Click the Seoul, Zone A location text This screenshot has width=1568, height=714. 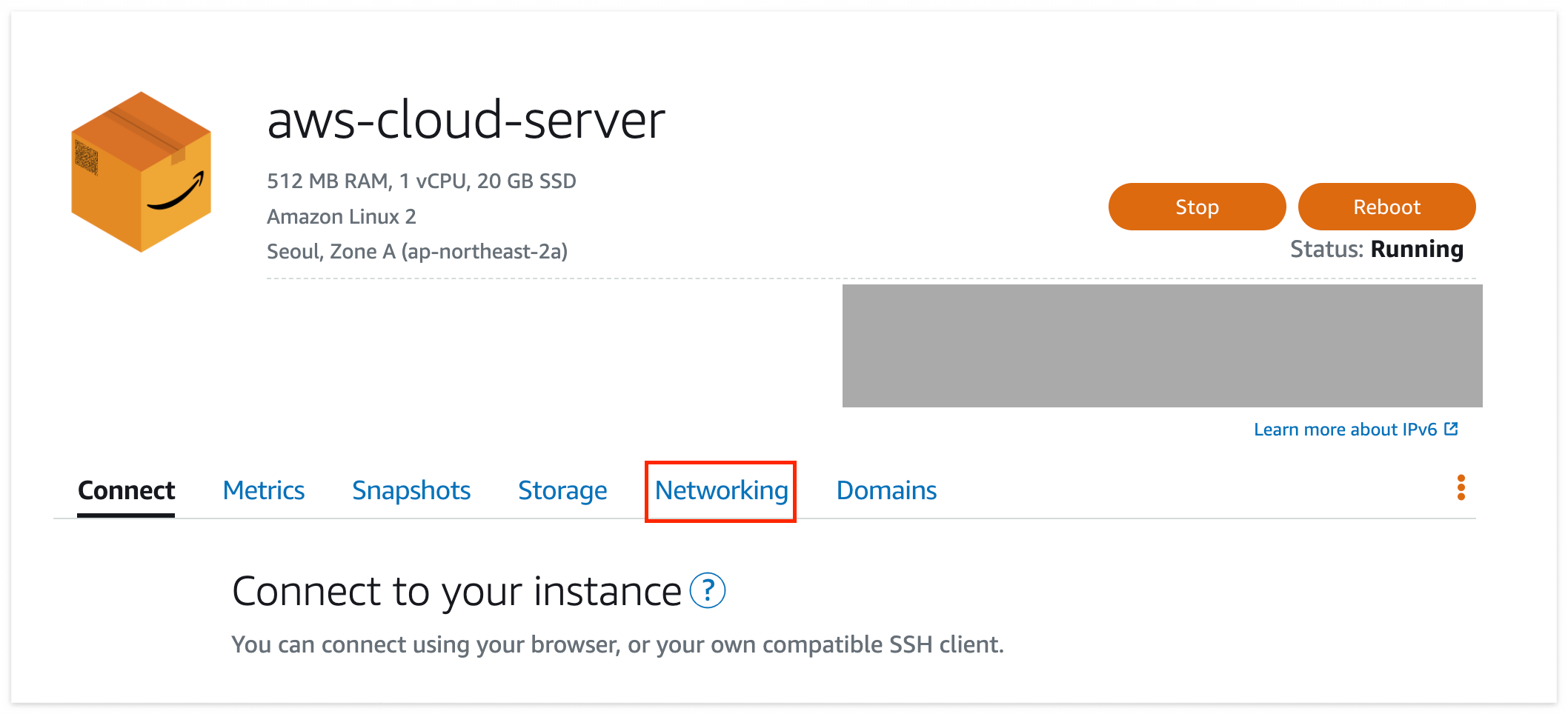pos(417,252)
